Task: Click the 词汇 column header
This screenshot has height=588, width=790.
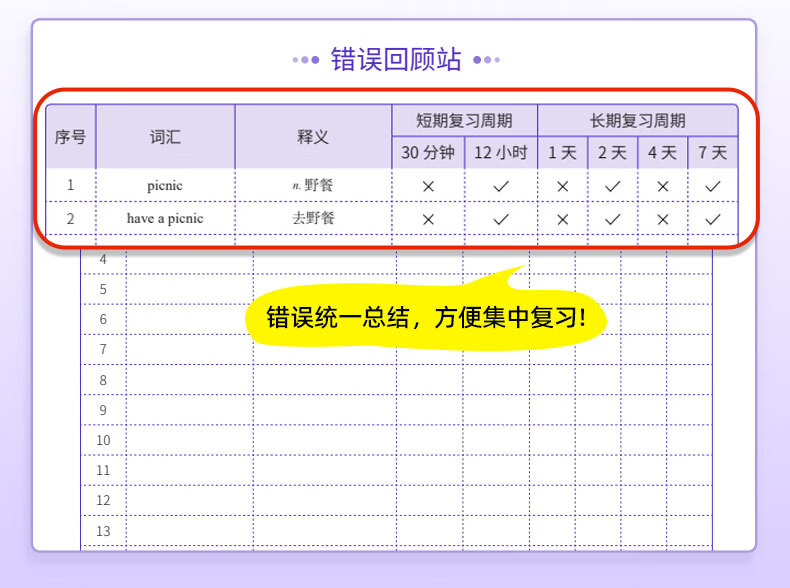Action: (165, 137)
